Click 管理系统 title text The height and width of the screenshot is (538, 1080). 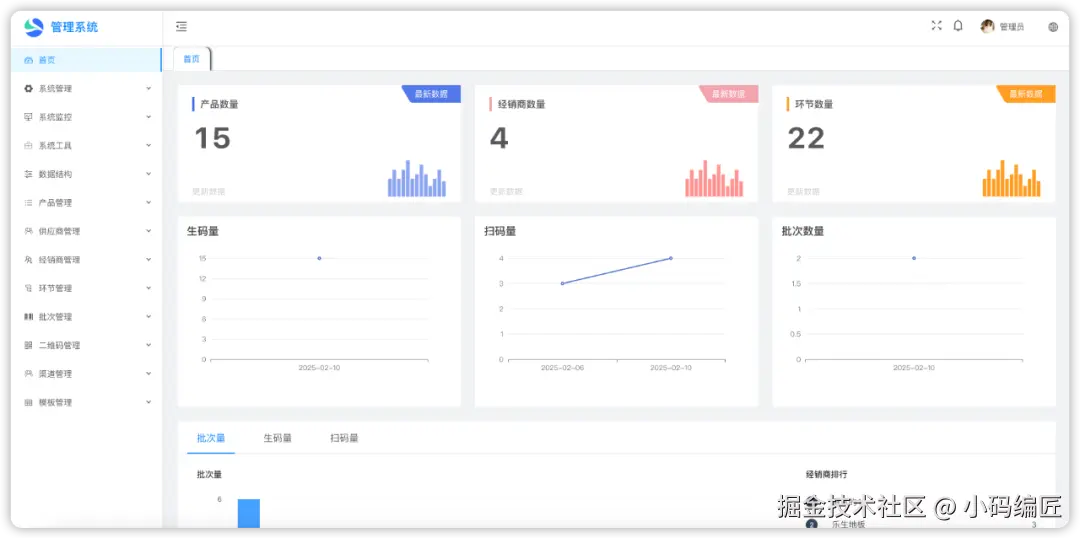pyautogui.click(x=74, y=27)
